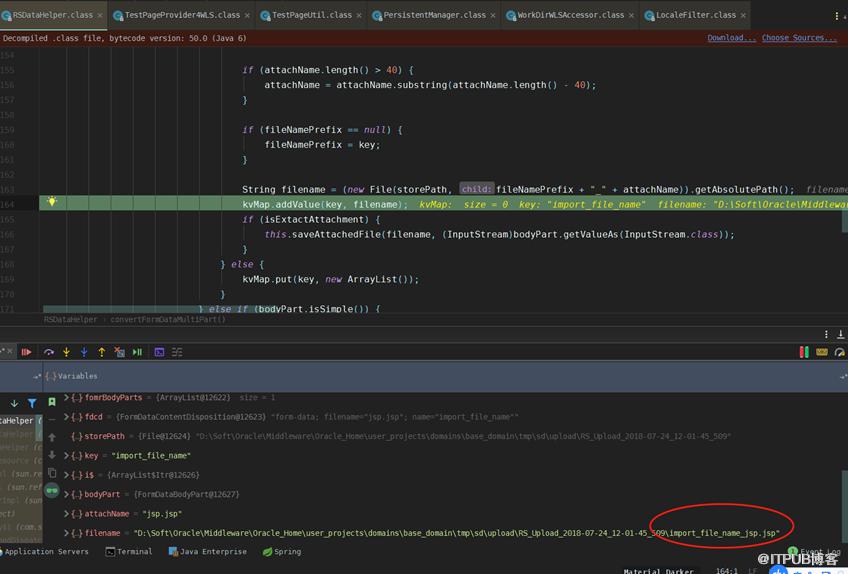Click the Download... sources link
Screen dimensions: 848x574
tap(731, 38)
